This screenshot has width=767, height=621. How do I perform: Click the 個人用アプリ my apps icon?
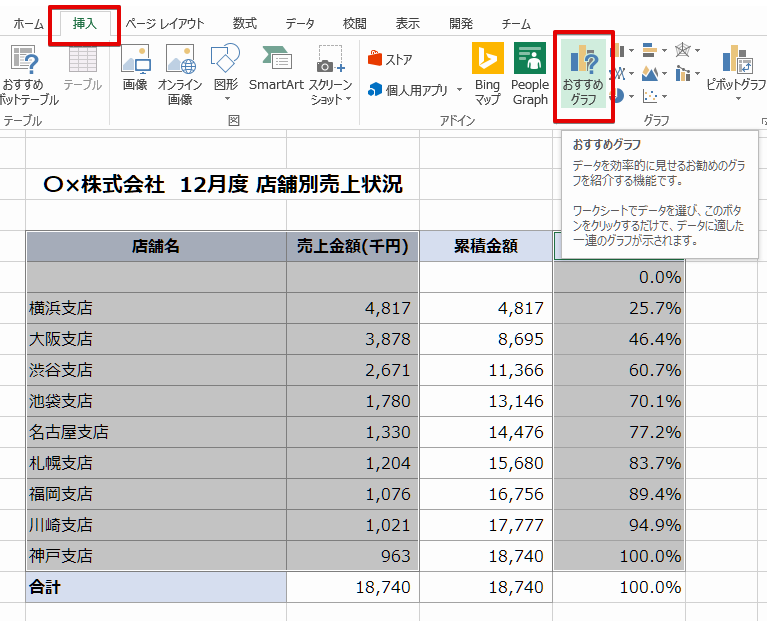coord(375,89)
